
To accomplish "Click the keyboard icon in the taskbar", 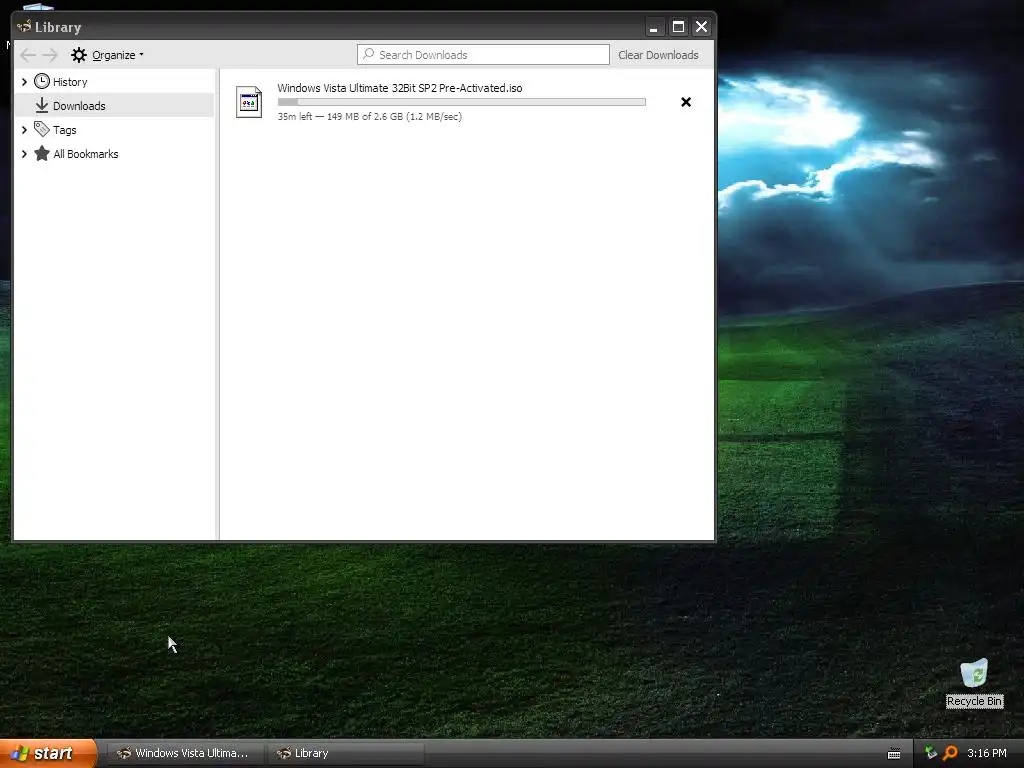I will pos(894,754).
